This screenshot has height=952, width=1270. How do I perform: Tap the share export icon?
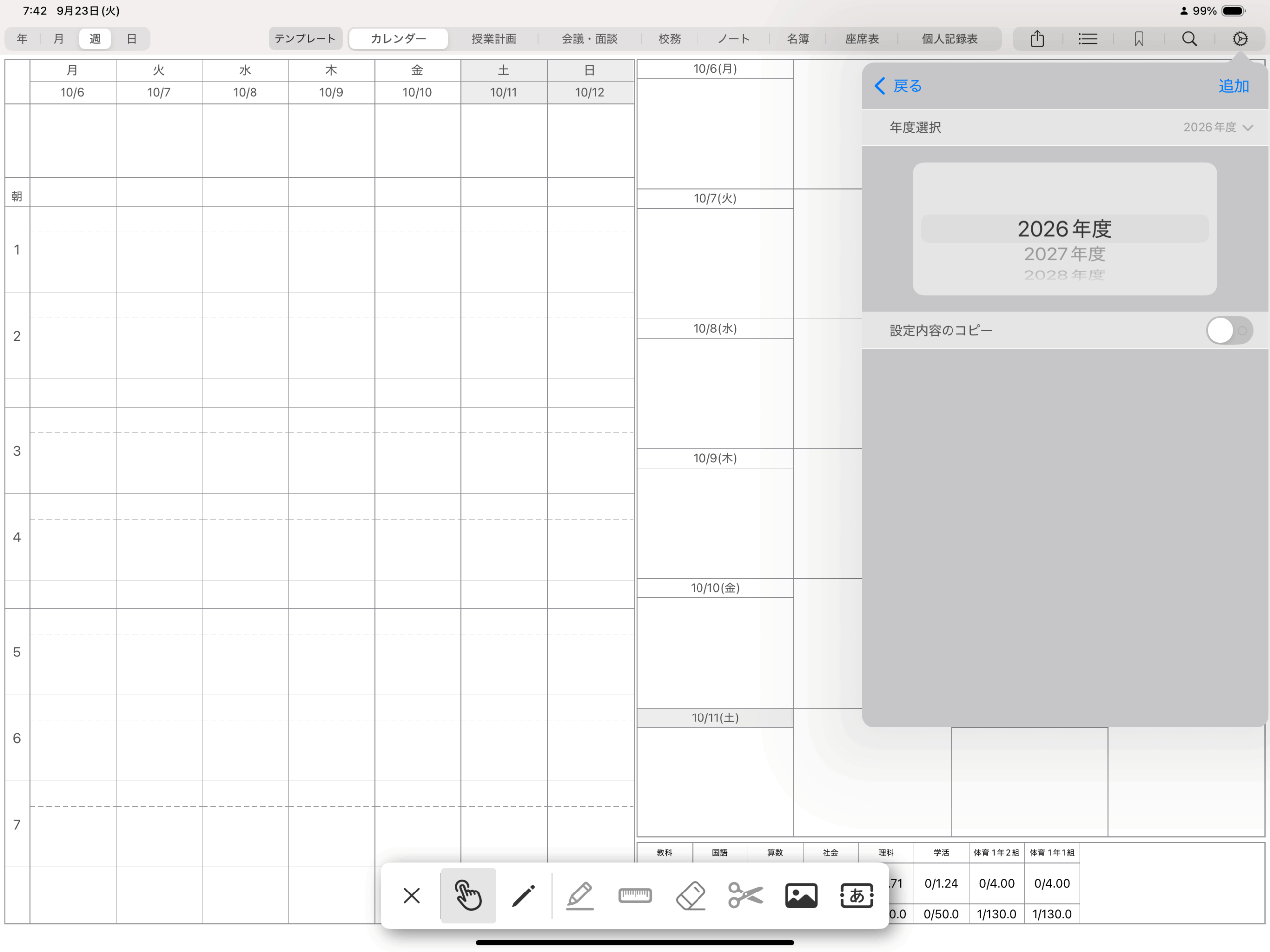1037,39
